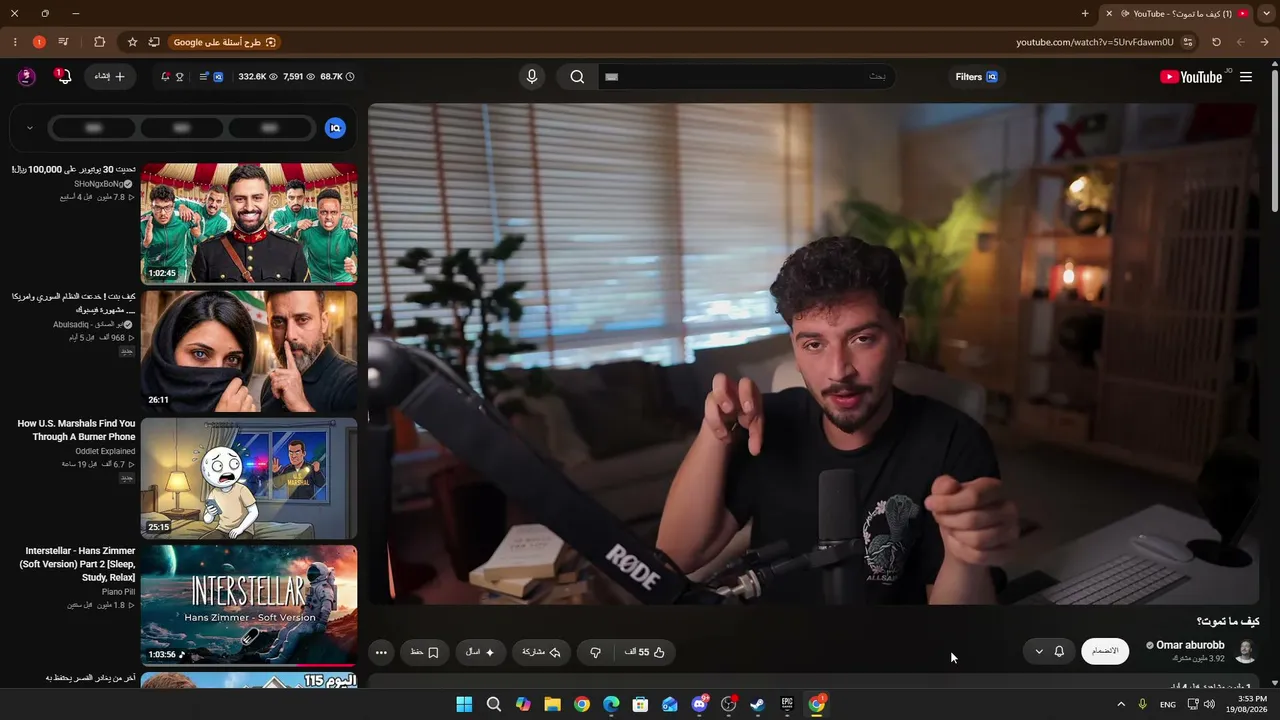Viewport: 1280px width, 720px height.
Task: Open the U.S. Marshals burner phone thumbnail
Action: click(249, 478)
